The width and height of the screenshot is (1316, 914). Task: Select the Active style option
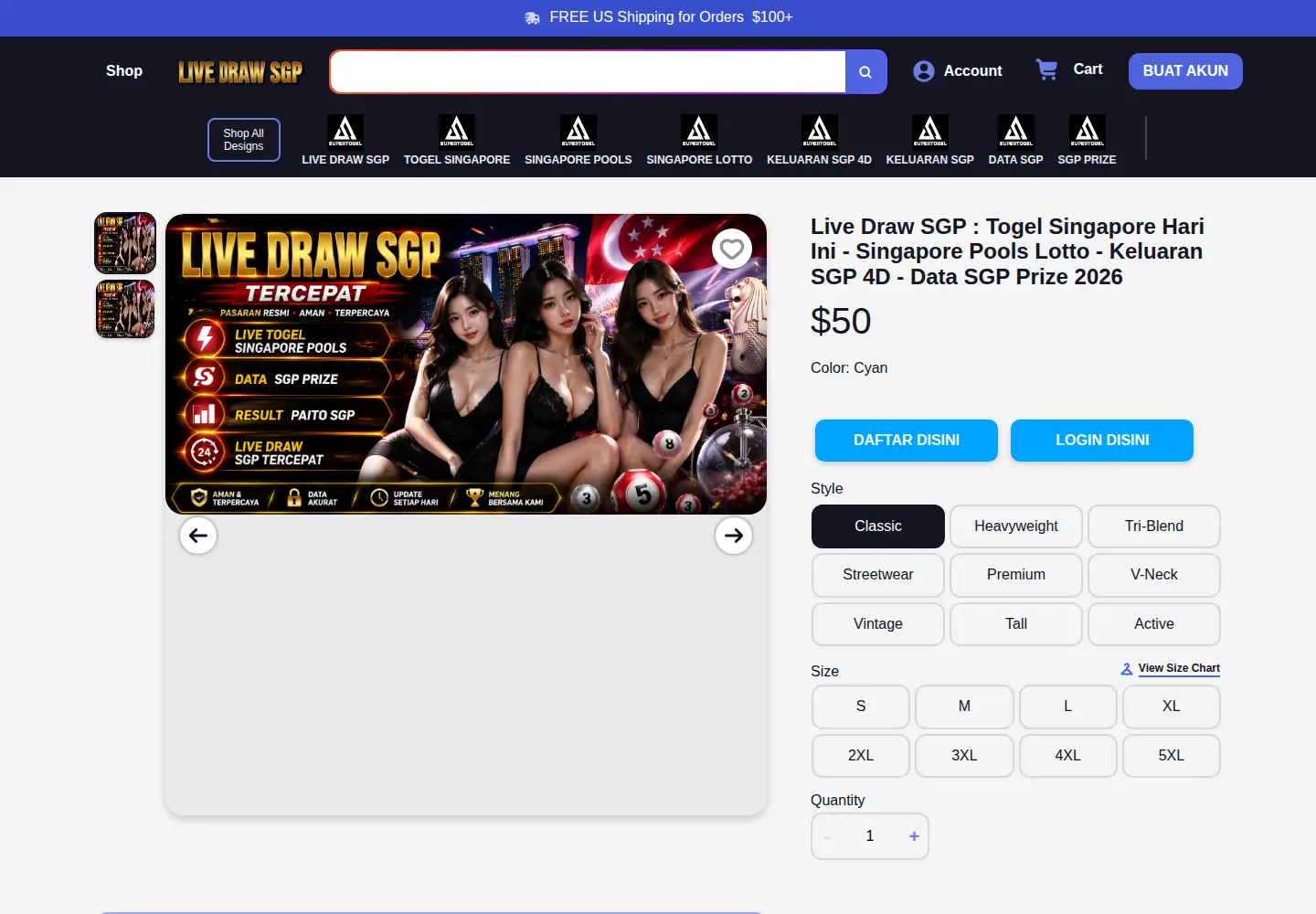[x=1154, y=624]
